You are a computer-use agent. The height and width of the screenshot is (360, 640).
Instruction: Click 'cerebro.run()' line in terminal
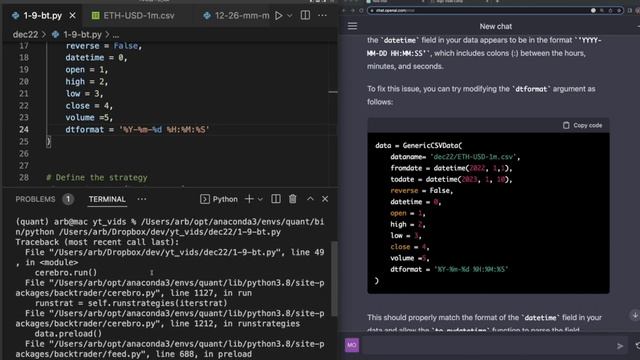tap(66, 273)
